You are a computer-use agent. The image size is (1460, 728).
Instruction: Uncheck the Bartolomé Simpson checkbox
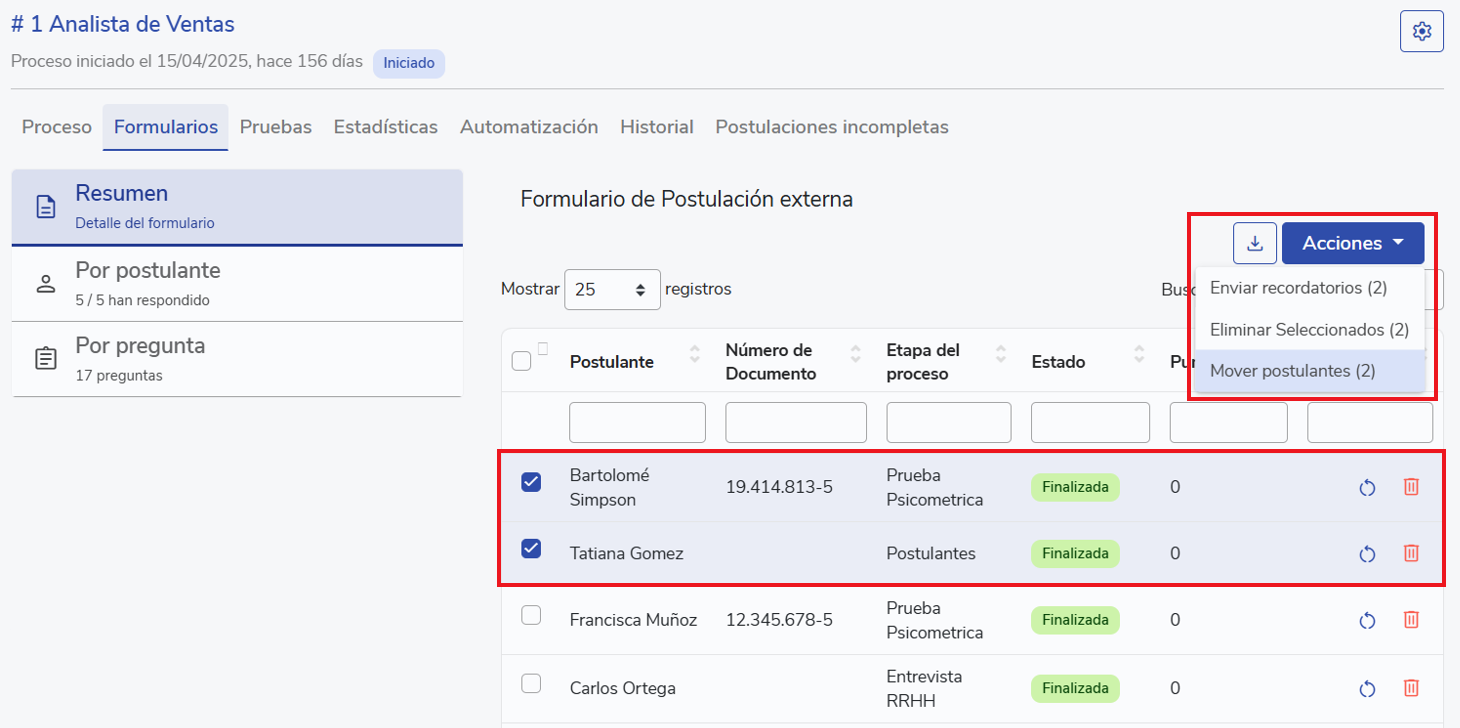531,482
